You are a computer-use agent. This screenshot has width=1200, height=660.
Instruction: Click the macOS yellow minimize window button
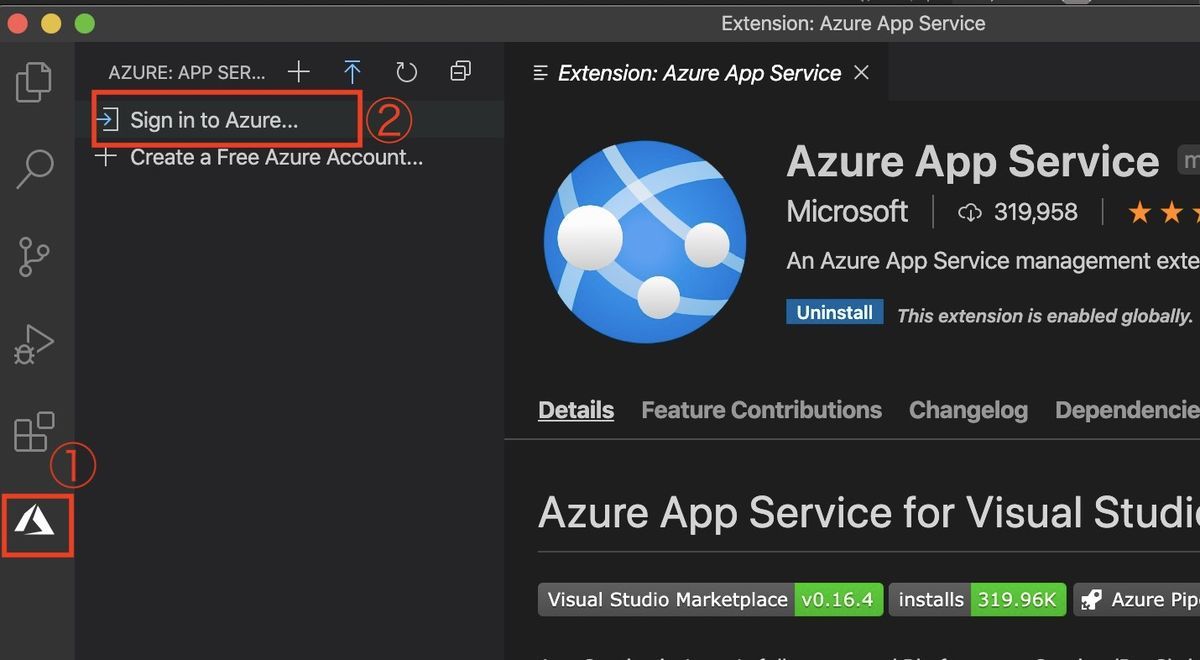52,23
